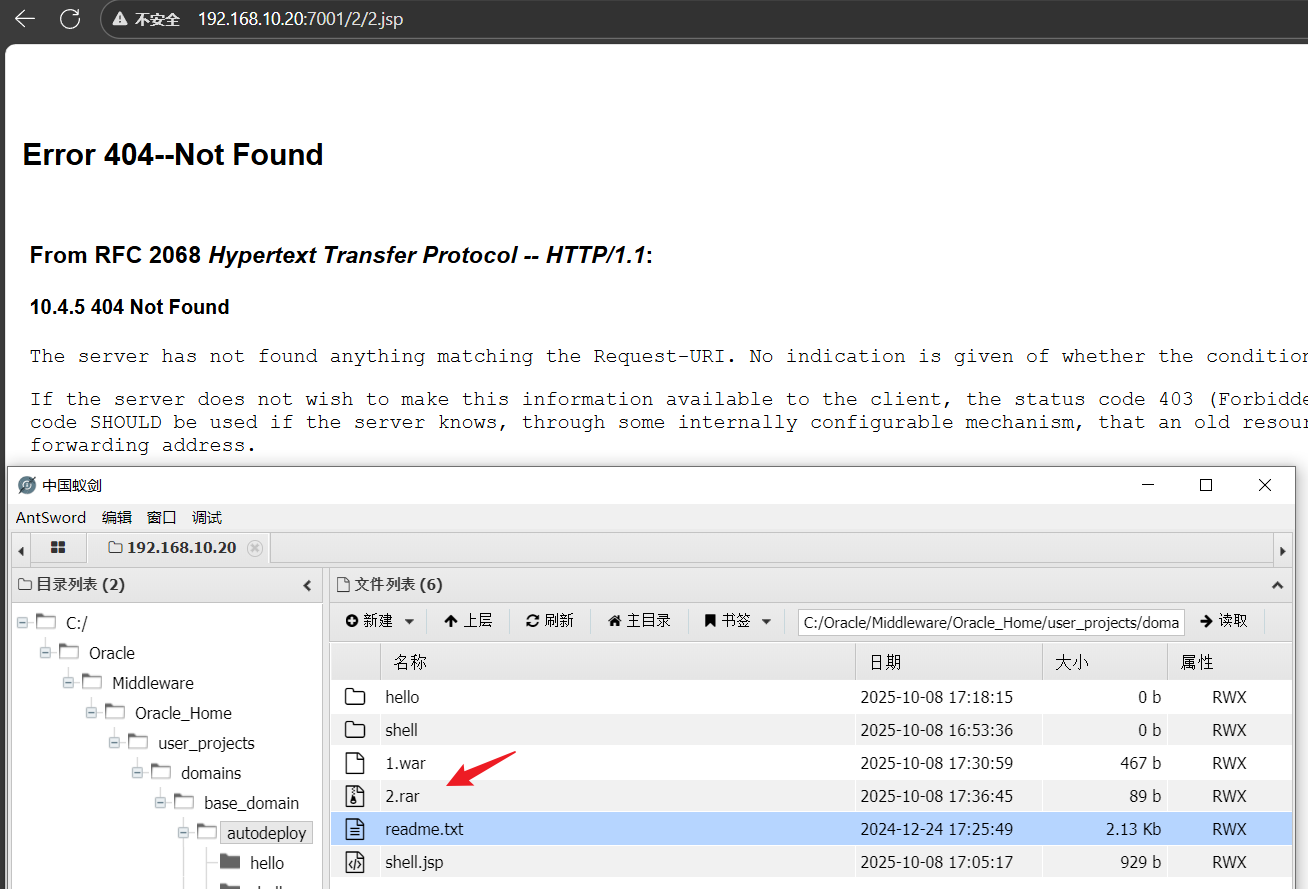1308x889 pixels.
Task: Open the 编辑 menu
Action: [x=117, y=518]
